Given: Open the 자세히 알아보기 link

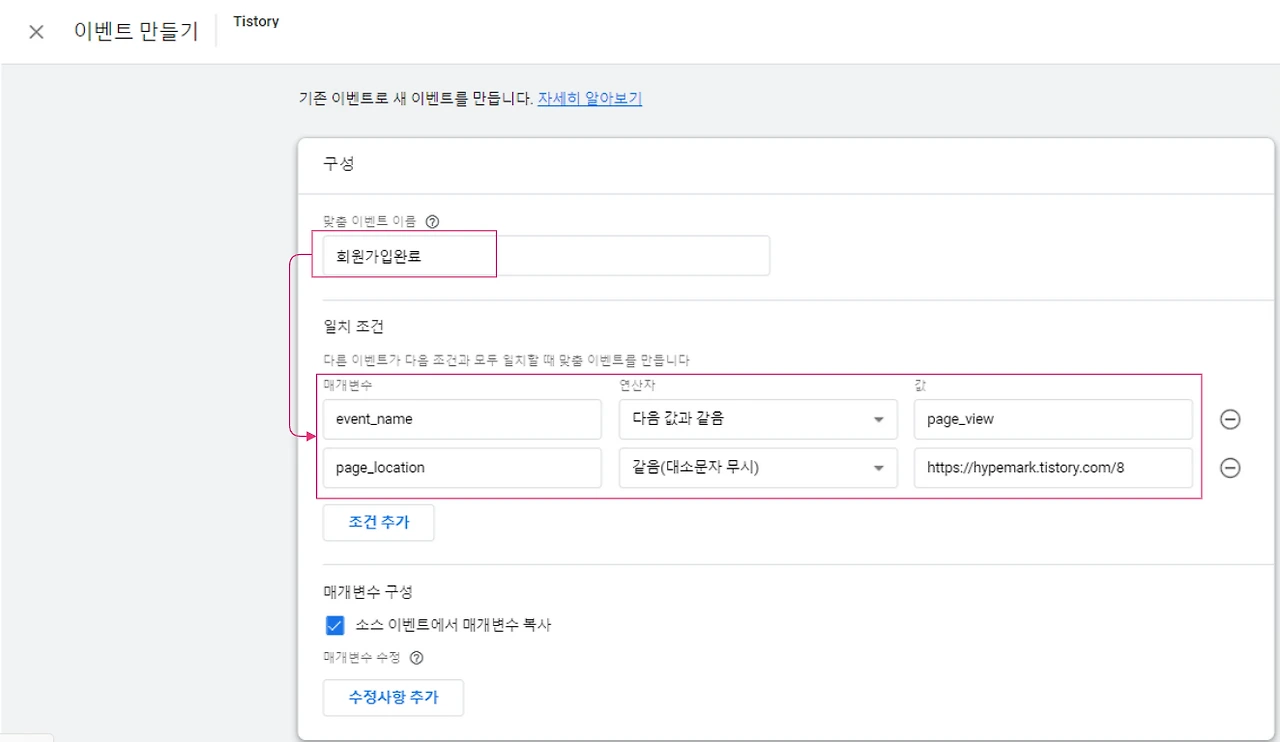Looking at the screenshot, I should tap(589, 99).
